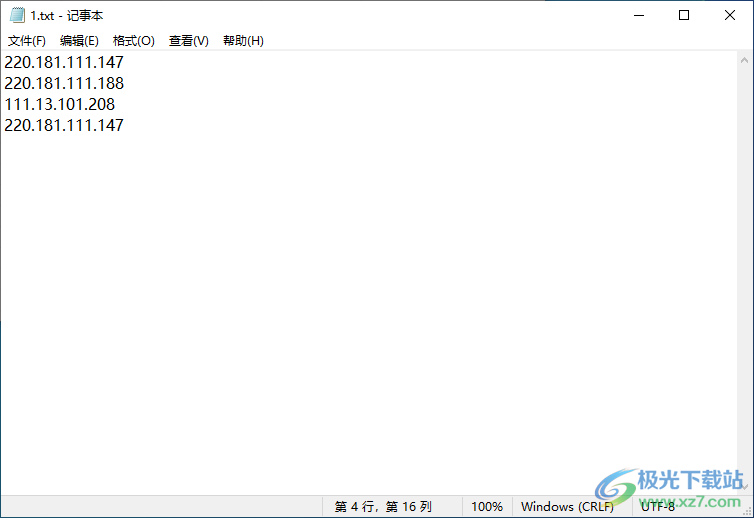This screenshot has height=518, width=754.
Task: Click the 100% zoom status entry
Action: point(487,506)
